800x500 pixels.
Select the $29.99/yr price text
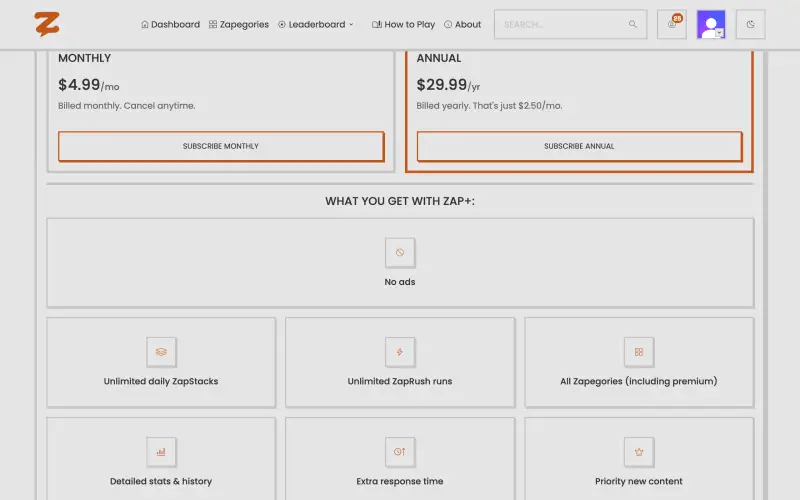click(448, 85)
